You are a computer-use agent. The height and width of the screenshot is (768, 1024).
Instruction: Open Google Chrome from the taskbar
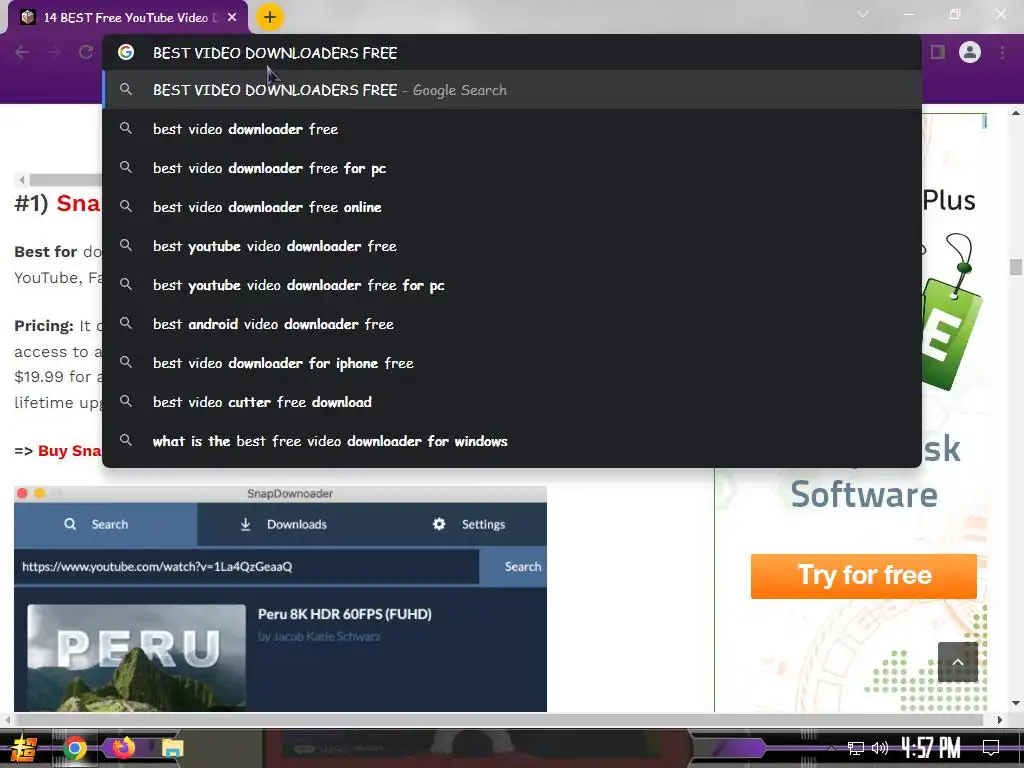[74, 748]
